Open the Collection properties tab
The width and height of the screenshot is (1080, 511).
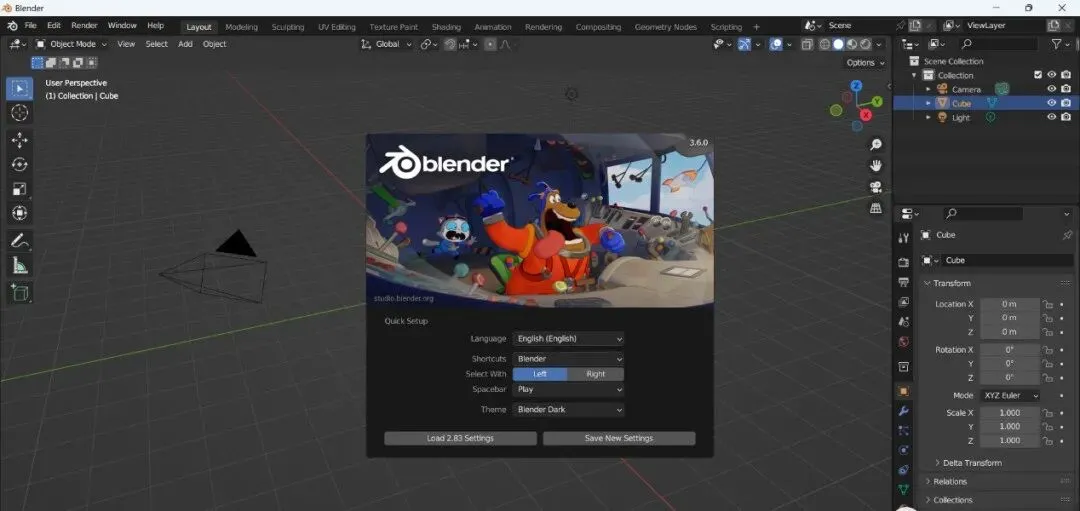pyautogui.click(x=904, y=366)
